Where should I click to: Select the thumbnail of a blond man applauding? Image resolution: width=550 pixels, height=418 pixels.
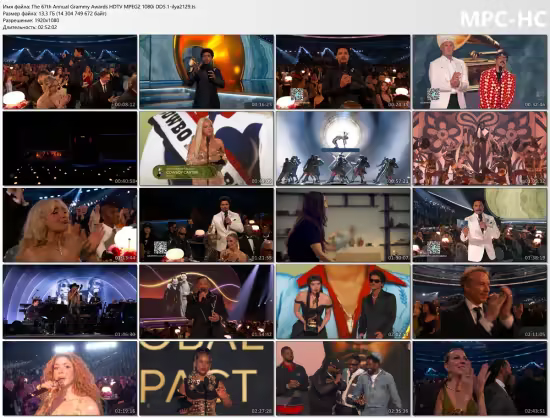point(480,302)
